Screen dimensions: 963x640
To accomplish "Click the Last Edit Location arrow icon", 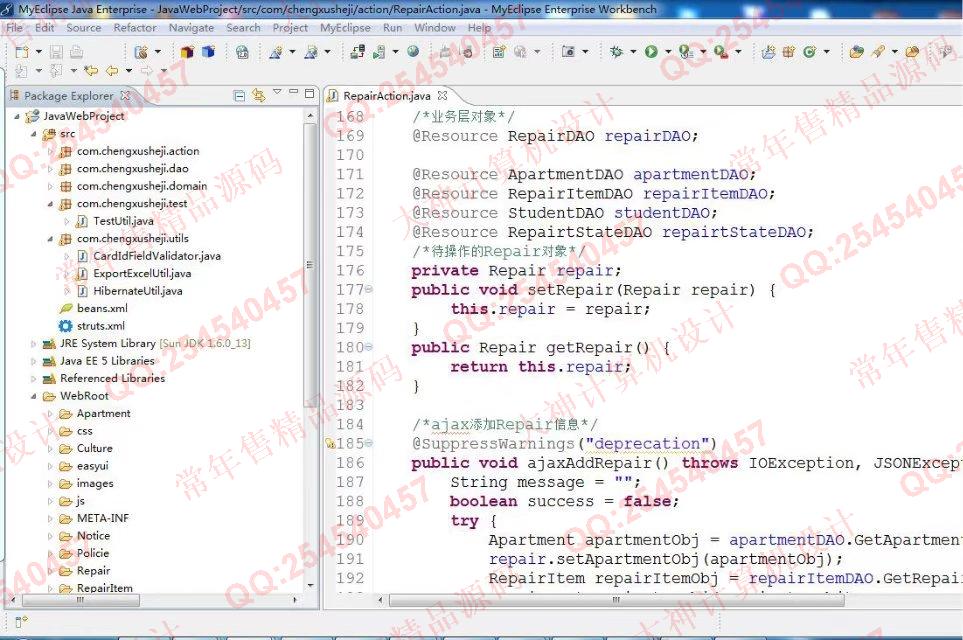I will (x=91, y=71).
